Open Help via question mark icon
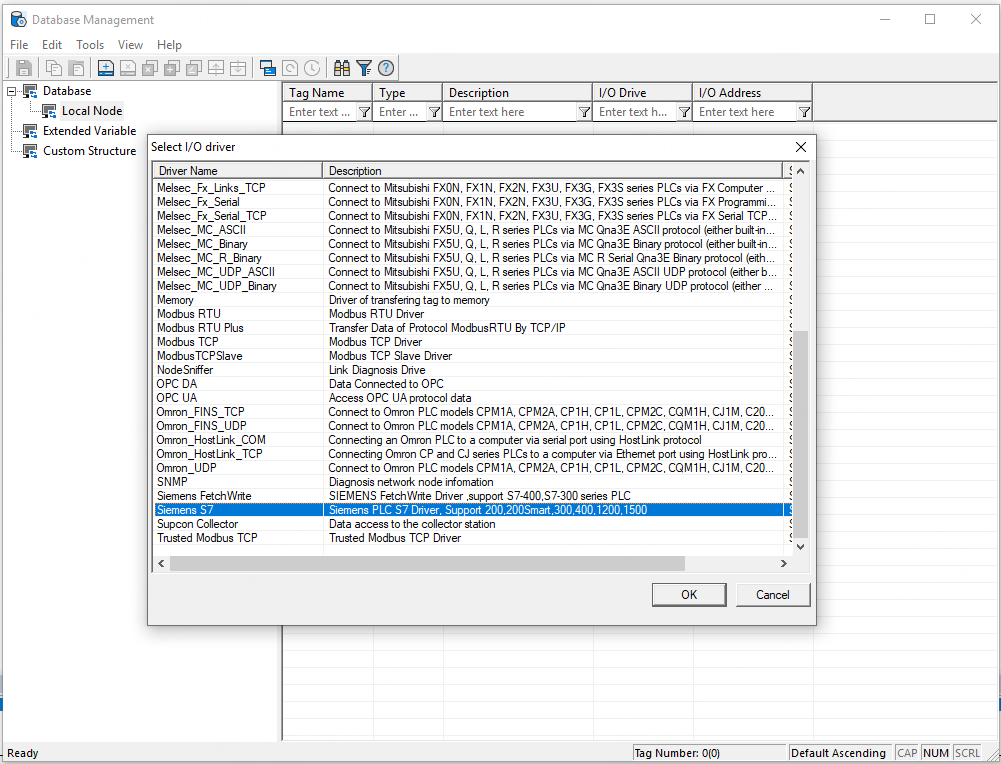Screen dimensions: 1001x764 (386, 68)
